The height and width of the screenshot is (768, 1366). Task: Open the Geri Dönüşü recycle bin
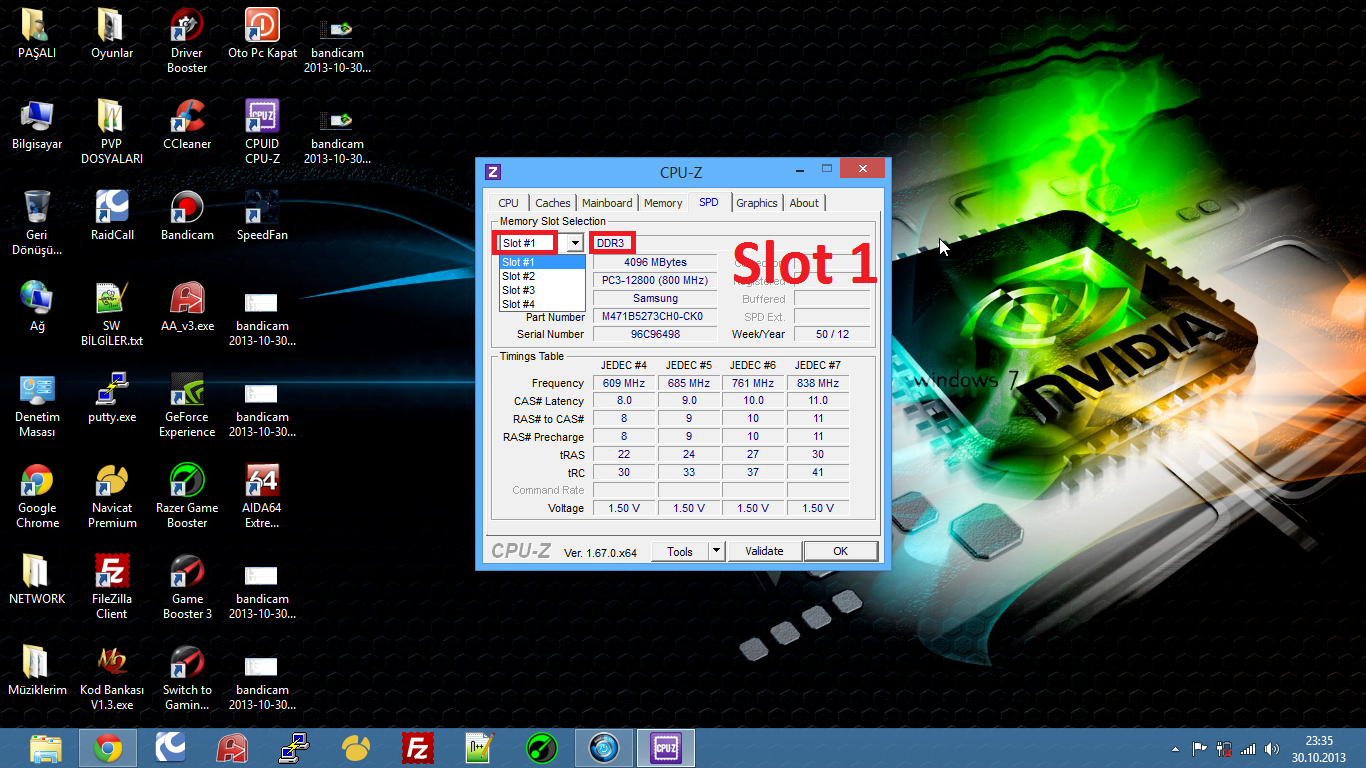coord(37,222)
